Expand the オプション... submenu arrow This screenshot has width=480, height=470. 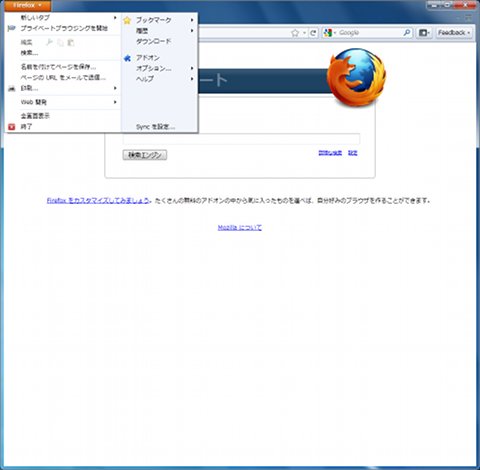192,68
